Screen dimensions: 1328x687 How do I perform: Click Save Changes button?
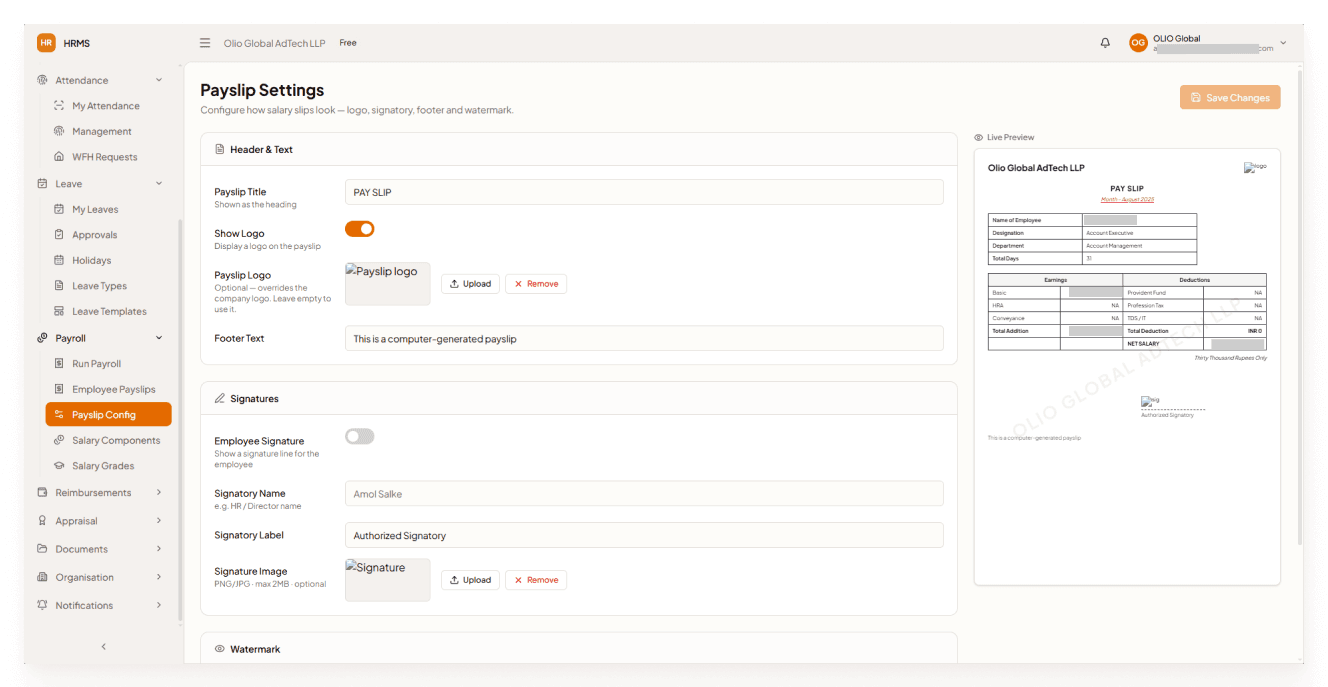pos(1230,98)
